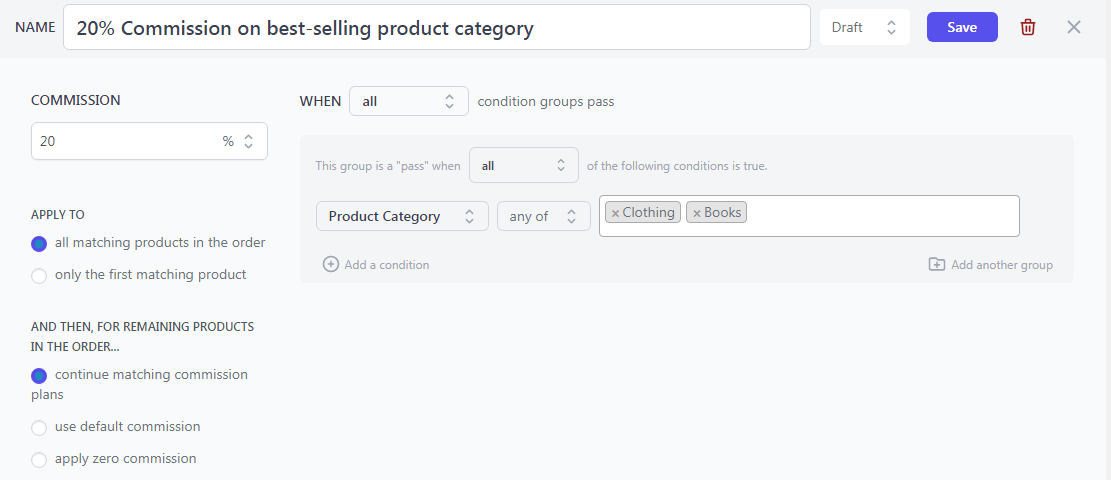The height and width of the screenshot is (480, 1111).
Task: Open the WHEN all condition groups dropdown
Action: coord(409,101)
